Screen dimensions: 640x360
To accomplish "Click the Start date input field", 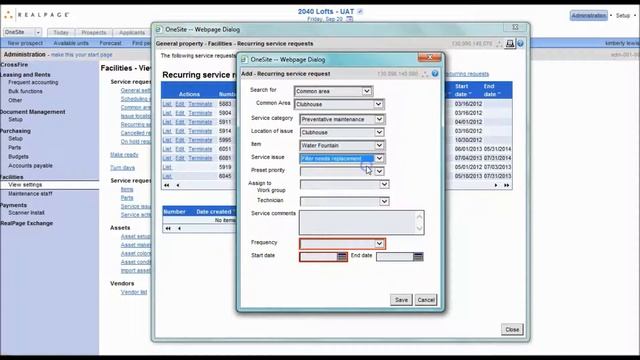I will click(318, 257).
